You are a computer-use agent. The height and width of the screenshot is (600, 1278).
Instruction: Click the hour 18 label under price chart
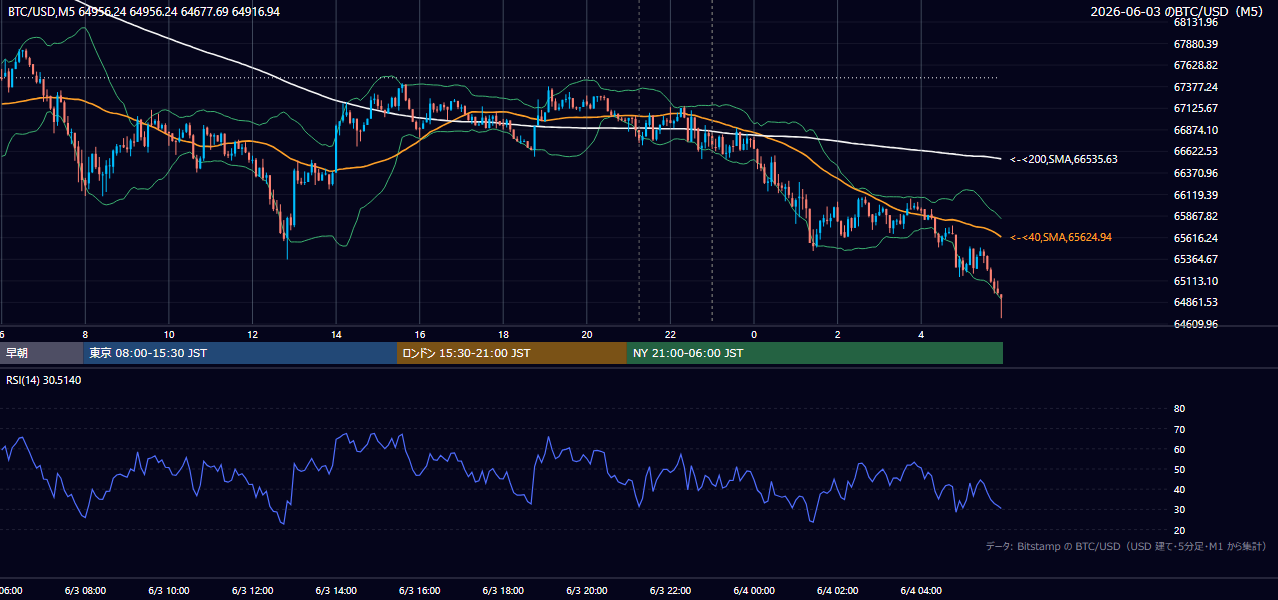tap(504, 334)
